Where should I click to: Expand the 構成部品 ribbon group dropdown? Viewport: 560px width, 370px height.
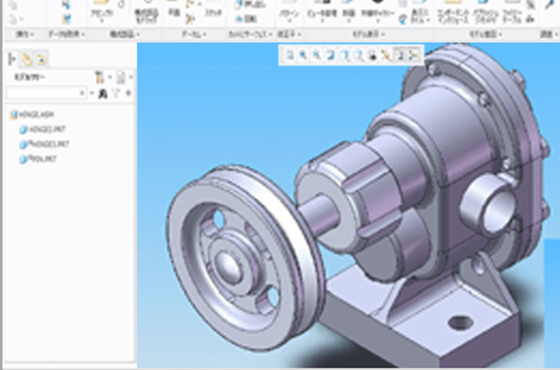pyautogui.click(x=124, y=34)
